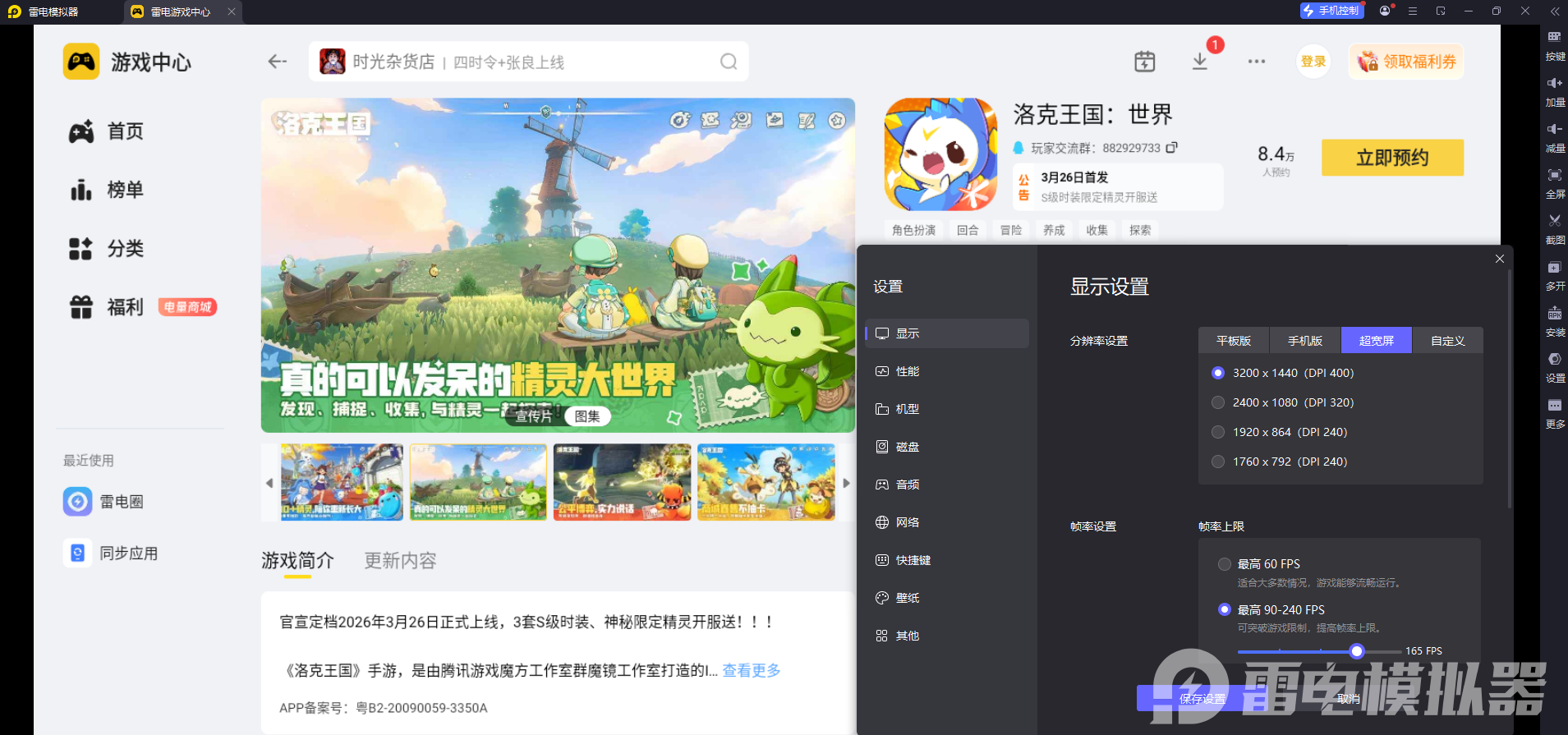
Task: Copy the player group number 882929733
Action: (x=1172, y=148)
